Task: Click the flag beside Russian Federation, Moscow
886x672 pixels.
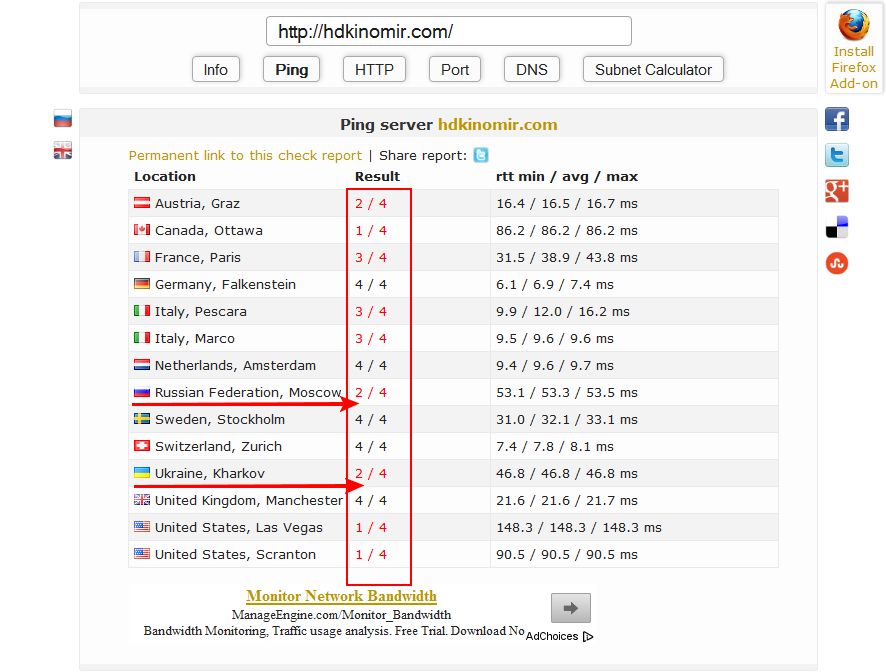Action: point(142,392)
